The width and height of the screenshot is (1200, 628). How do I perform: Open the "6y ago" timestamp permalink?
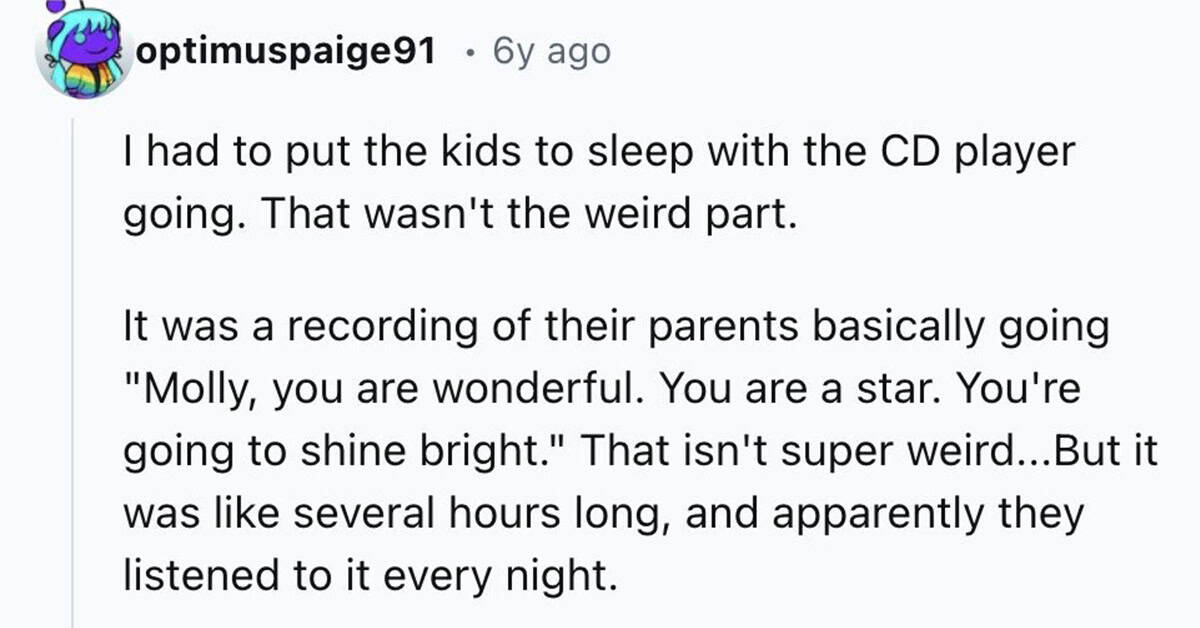point(552,51)
